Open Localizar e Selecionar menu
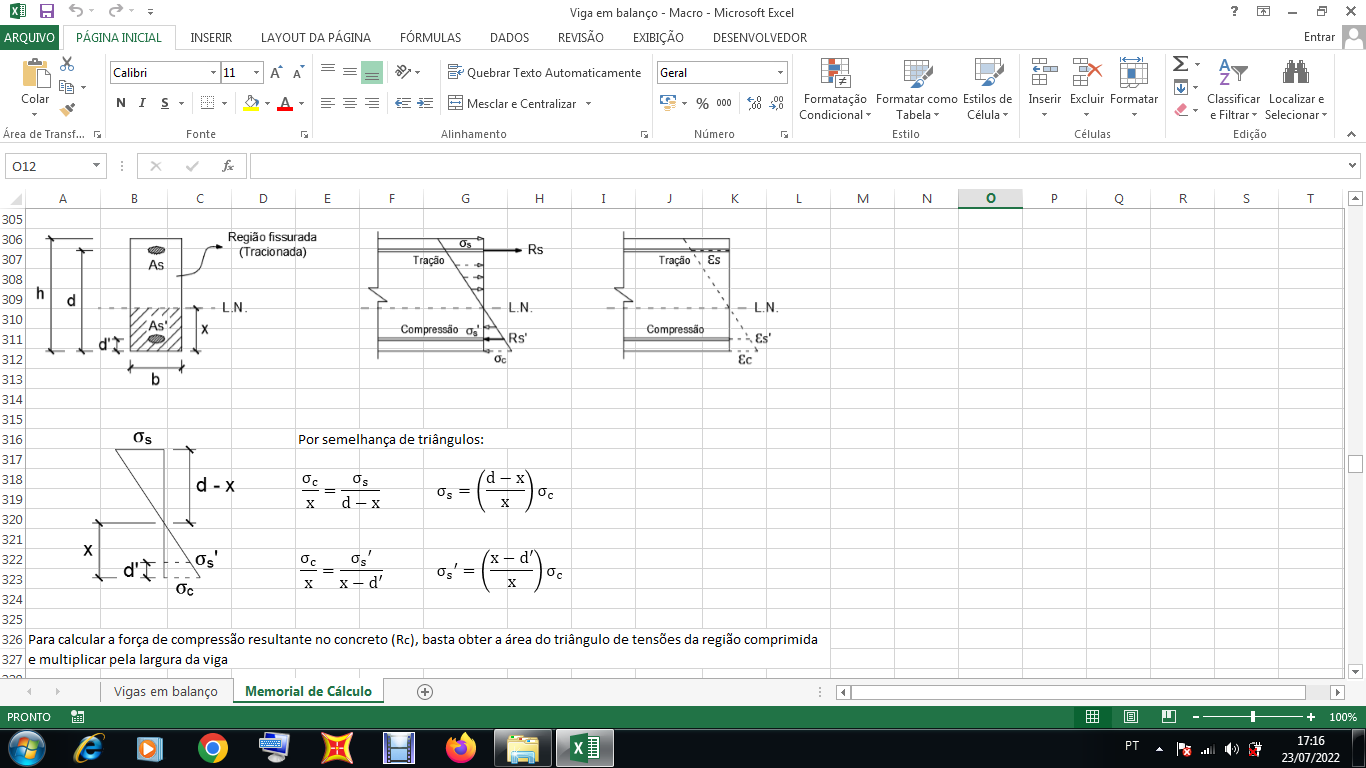 click(1296, 89)
